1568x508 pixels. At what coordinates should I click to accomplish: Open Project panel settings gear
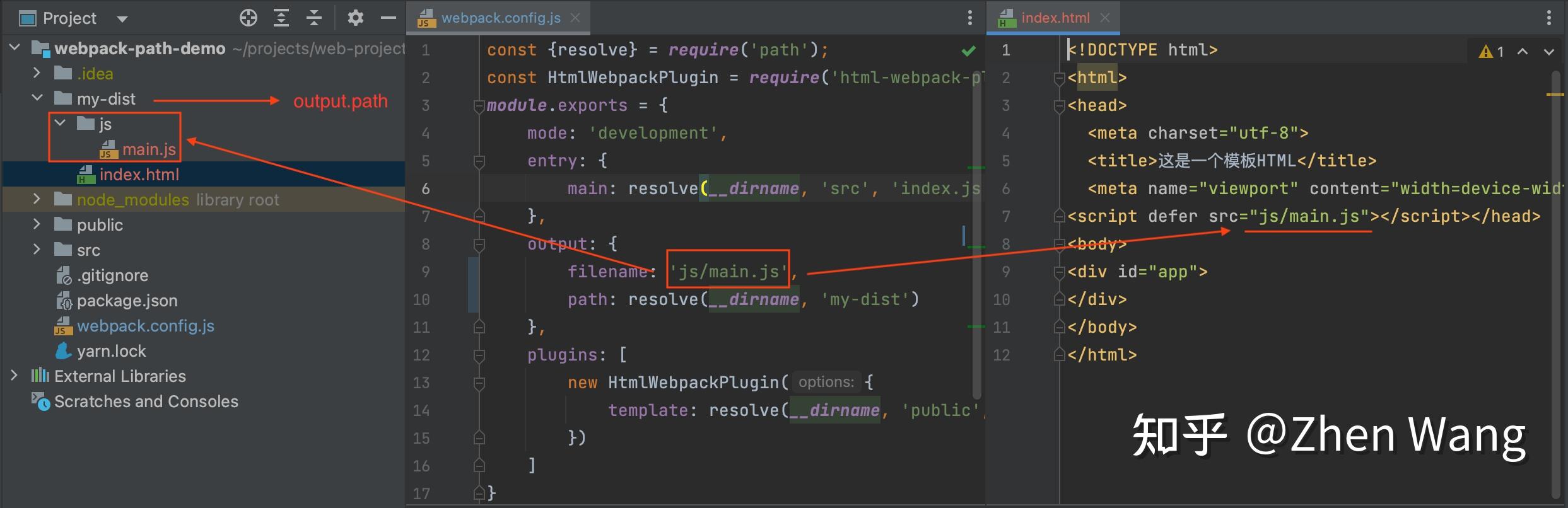[x=356, y=18]
